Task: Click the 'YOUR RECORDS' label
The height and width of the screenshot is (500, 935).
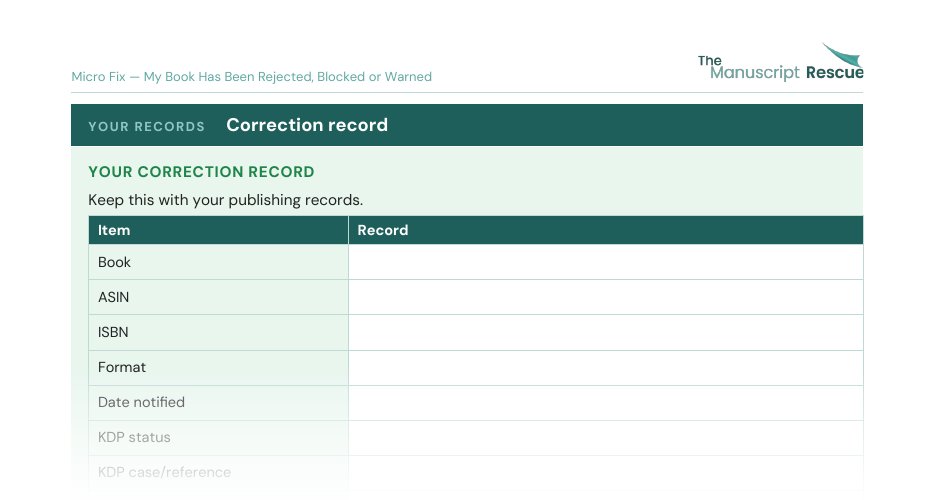Action: [x=147, y=126]
